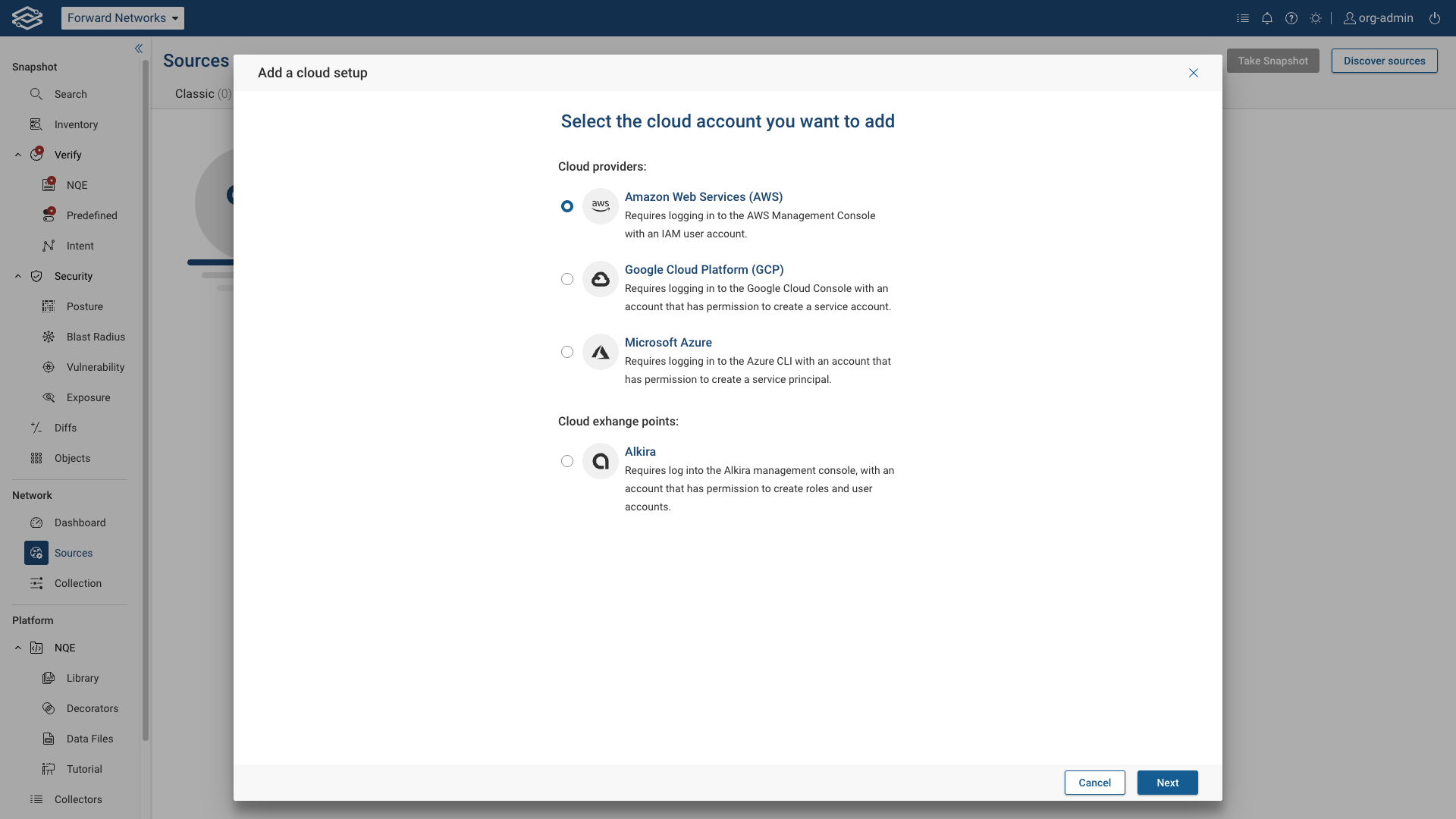The height and width of the screenshot is (819, 1456).
Task: Open the Blast Radius analysis
Action: (94, 336)
